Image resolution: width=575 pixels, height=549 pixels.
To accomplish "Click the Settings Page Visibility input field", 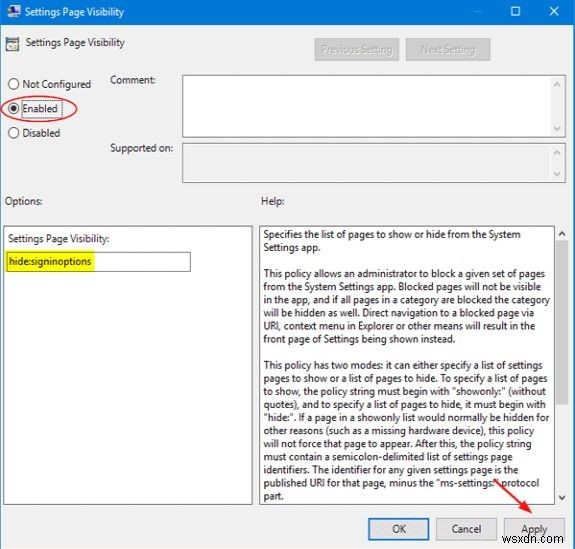I will click(98, 261).
